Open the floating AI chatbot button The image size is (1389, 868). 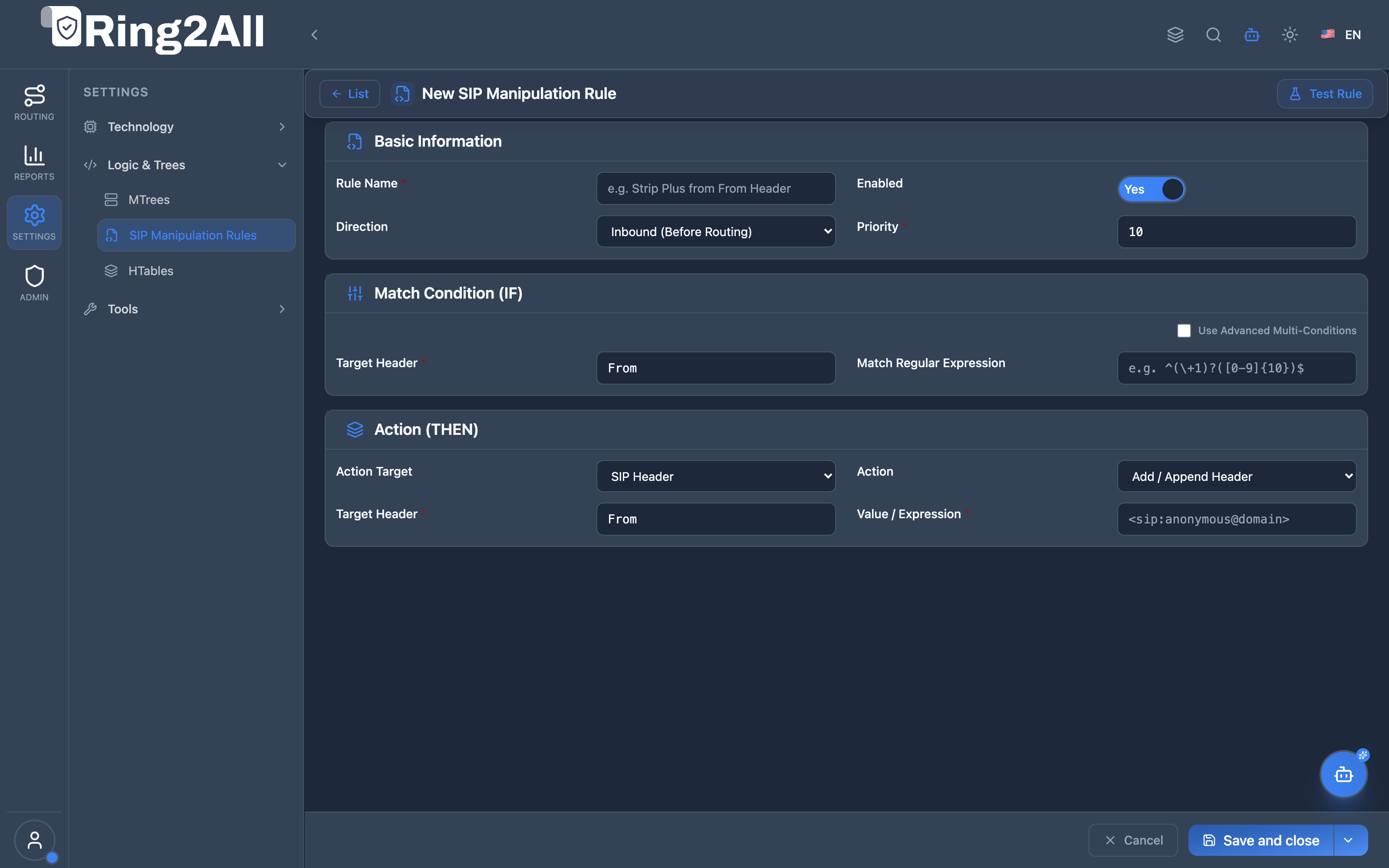(x=1343, y=774)
